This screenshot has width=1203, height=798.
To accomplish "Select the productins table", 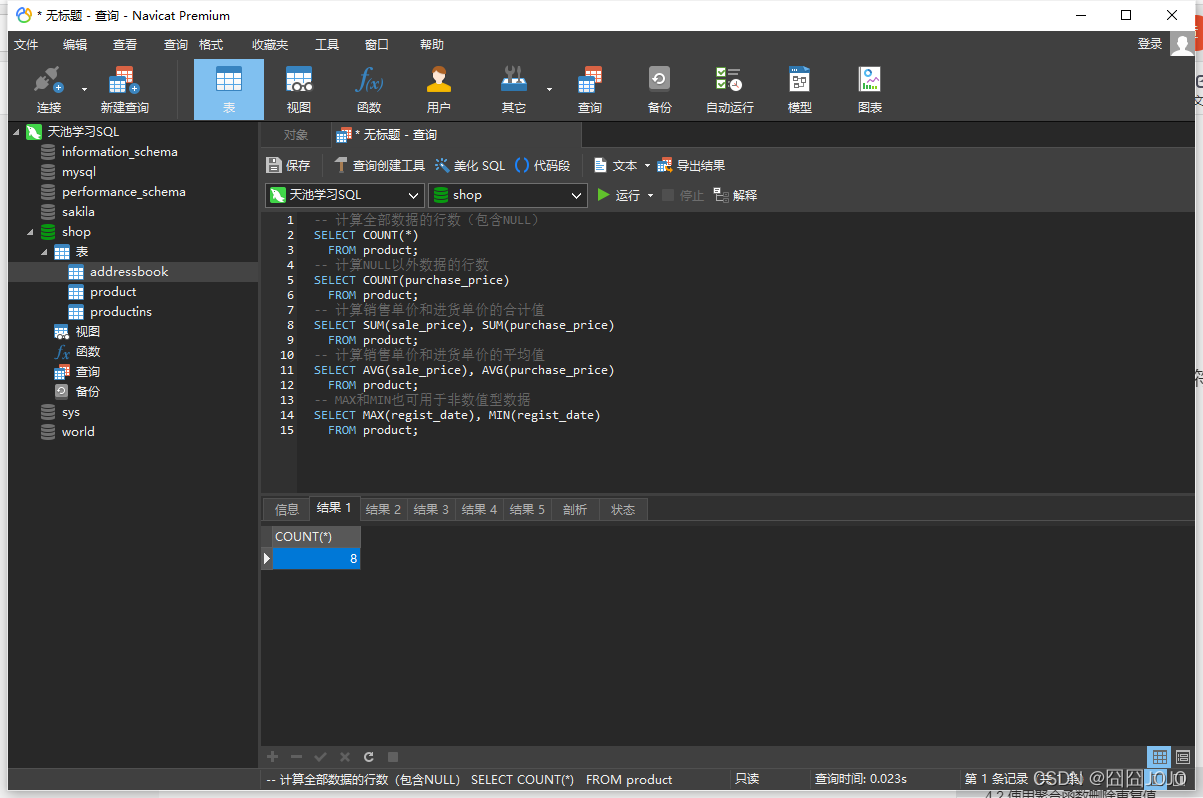I will pos(121,312).
